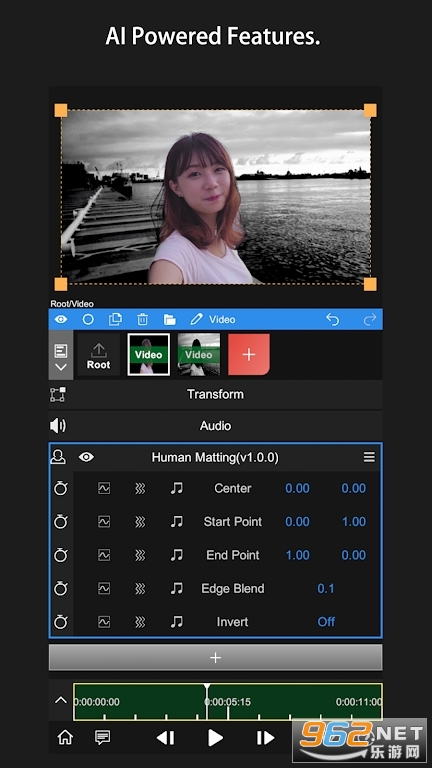Select the Human Matting(v1.0.0) header
Image resolution: width=432 pixels, height=768 pixels.
tap(215, 457)
